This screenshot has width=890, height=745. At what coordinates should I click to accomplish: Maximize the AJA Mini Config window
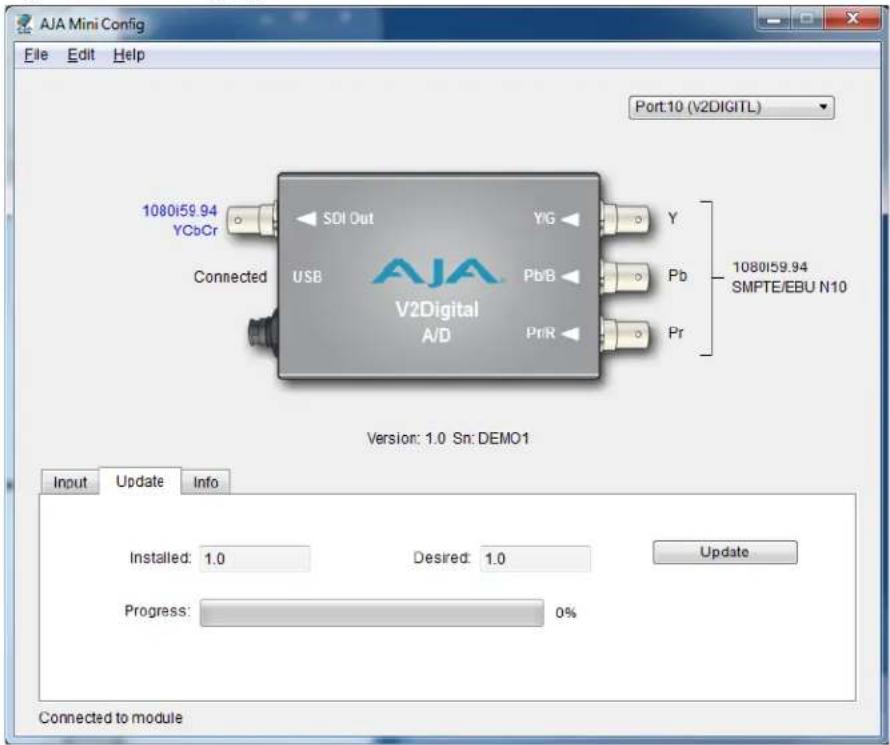click(x=806, y=19)
